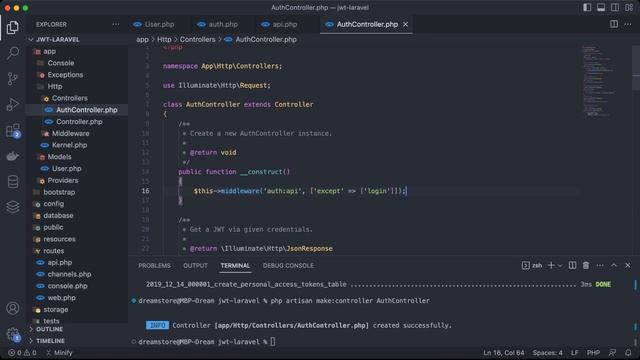
Task: Close the terminal panel
Action: coord(627,265)
